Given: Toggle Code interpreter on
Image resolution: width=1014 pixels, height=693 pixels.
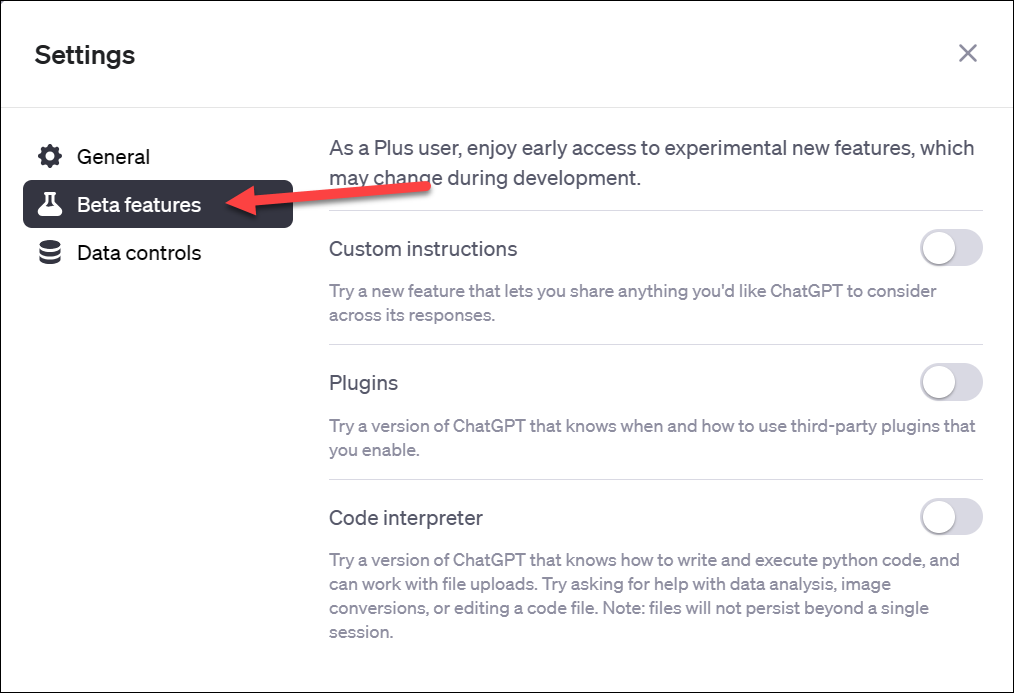Looking at the screenshot, I should click(x=951, y=517).
